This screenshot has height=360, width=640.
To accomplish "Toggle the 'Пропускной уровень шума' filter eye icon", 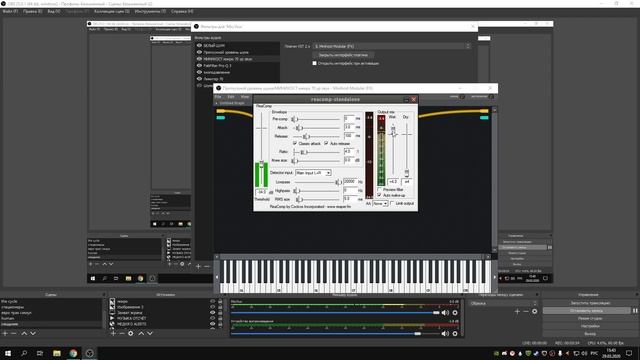I will [200, 52].
